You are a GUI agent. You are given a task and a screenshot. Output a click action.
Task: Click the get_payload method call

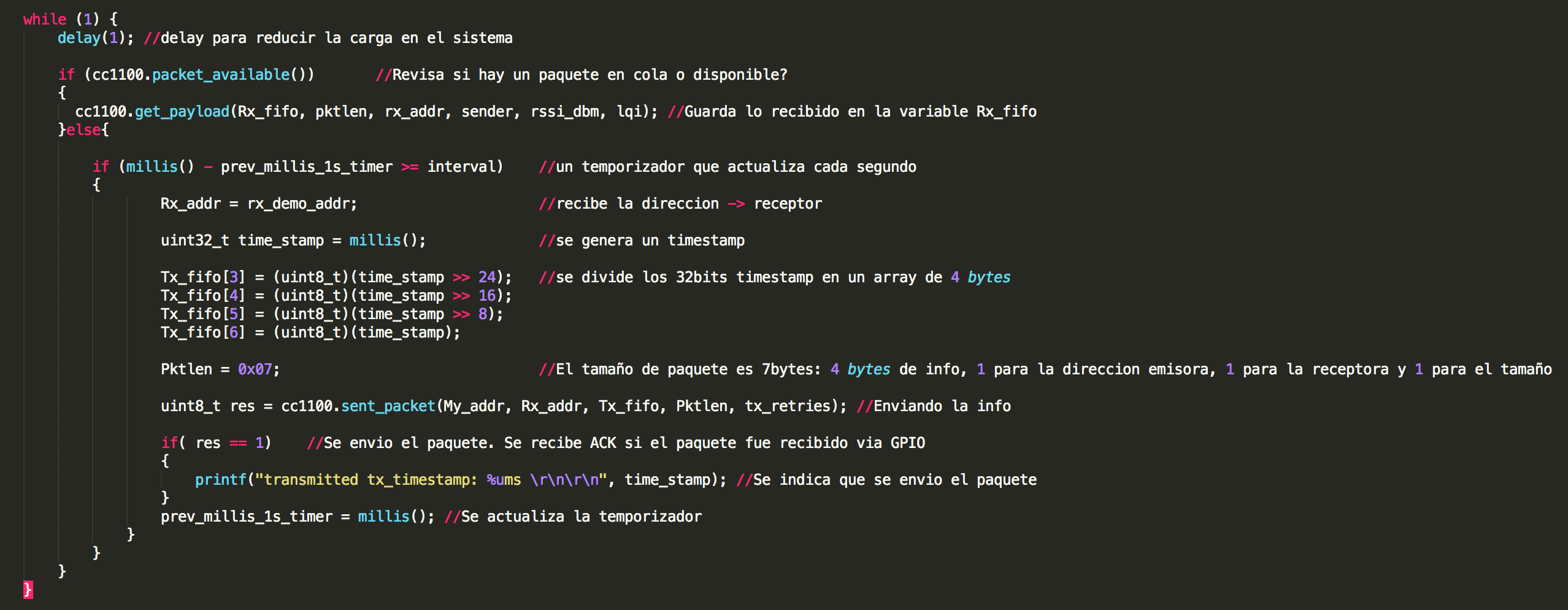[182, 112]
